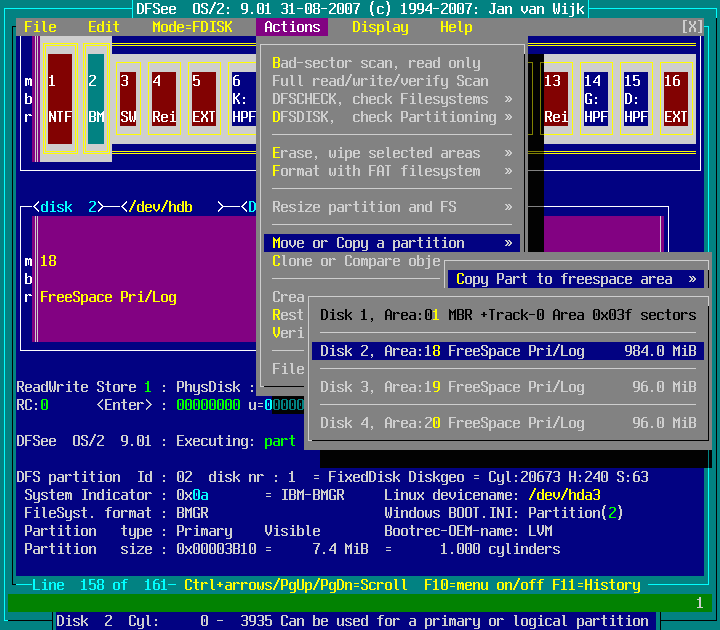Choose partition block 14 on drive G:
Screen dimensions: 720x630
pos(594,98)
